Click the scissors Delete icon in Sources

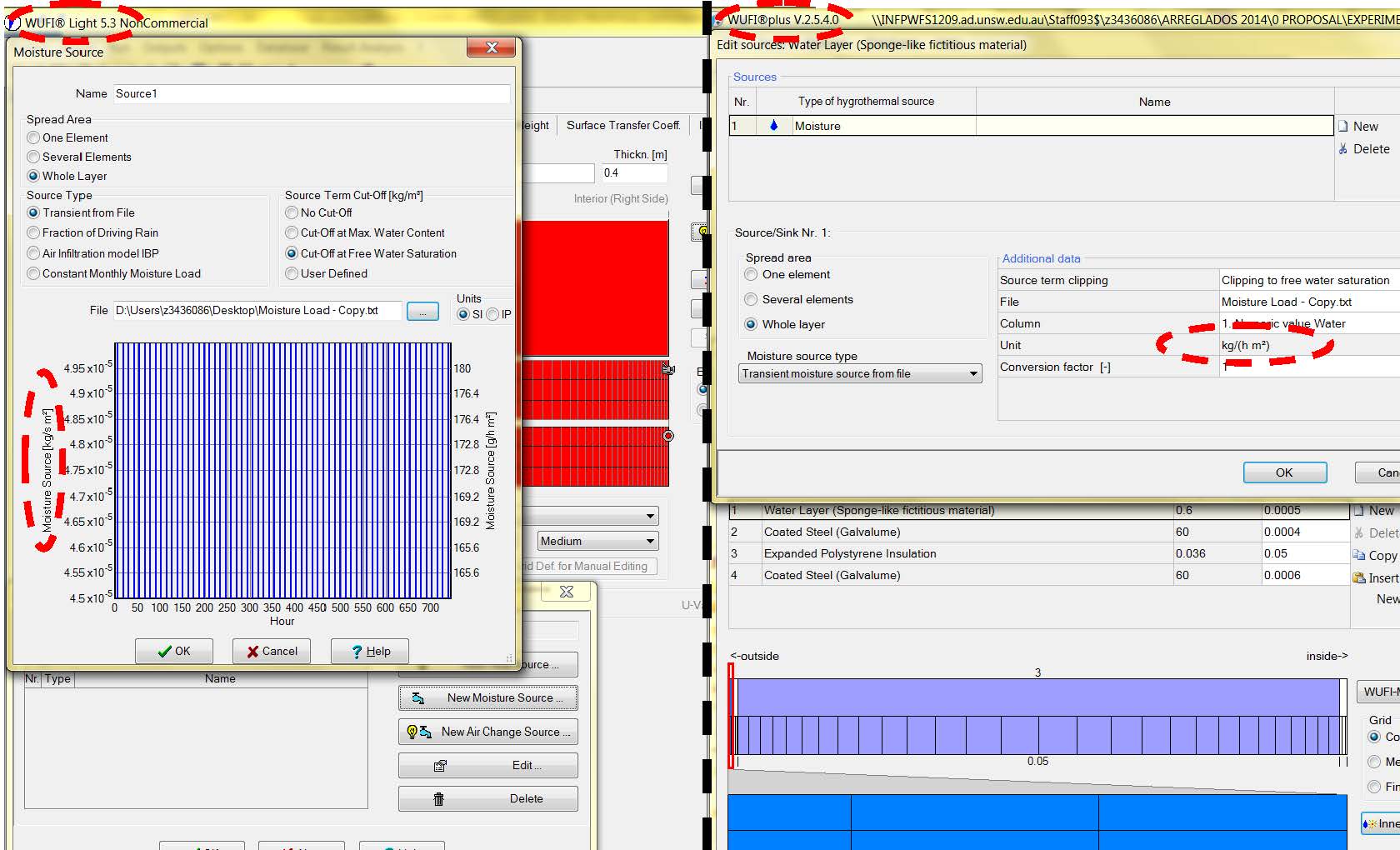click(1342, 149)
